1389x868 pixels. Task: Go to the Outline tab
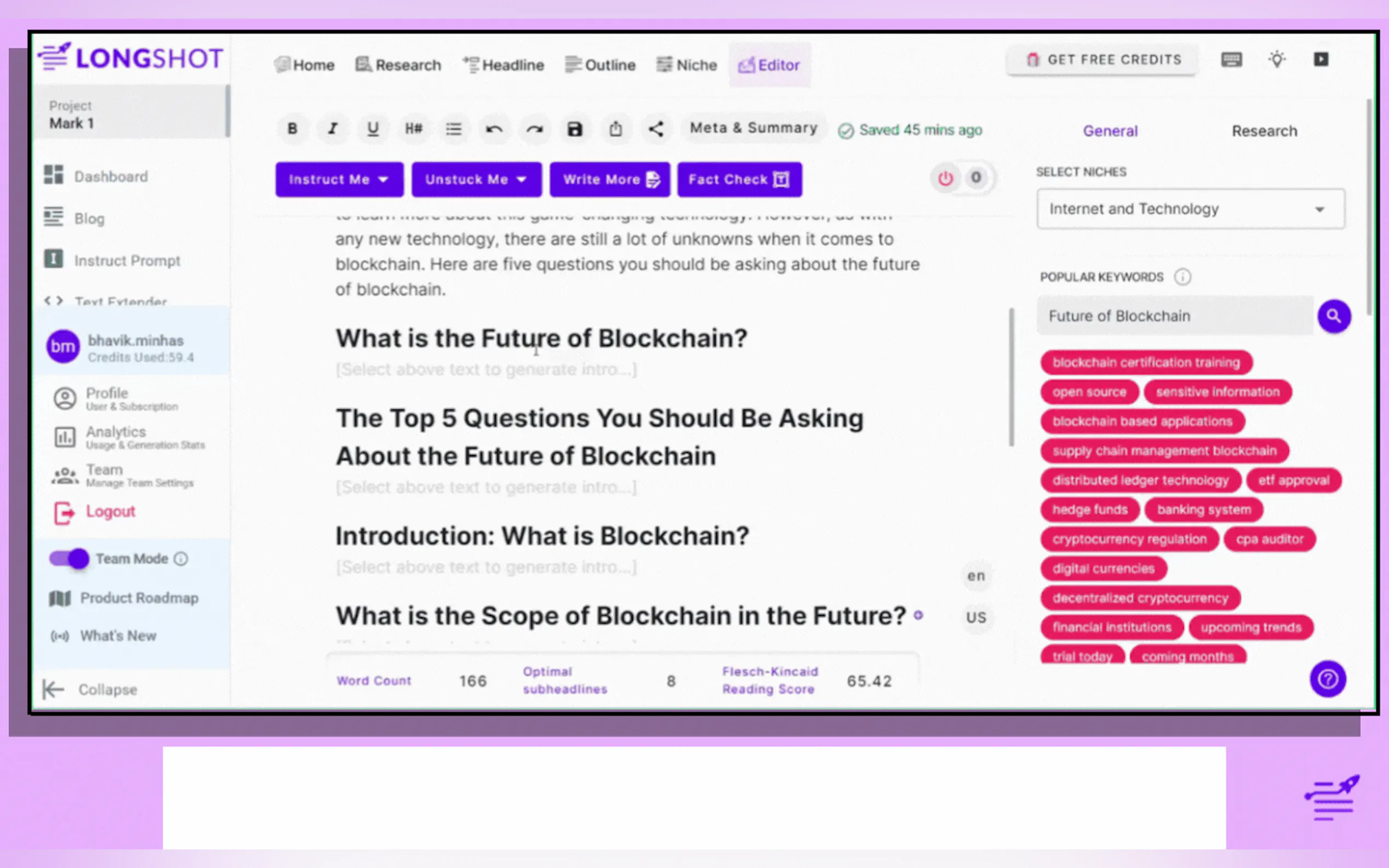coord(600,65)
